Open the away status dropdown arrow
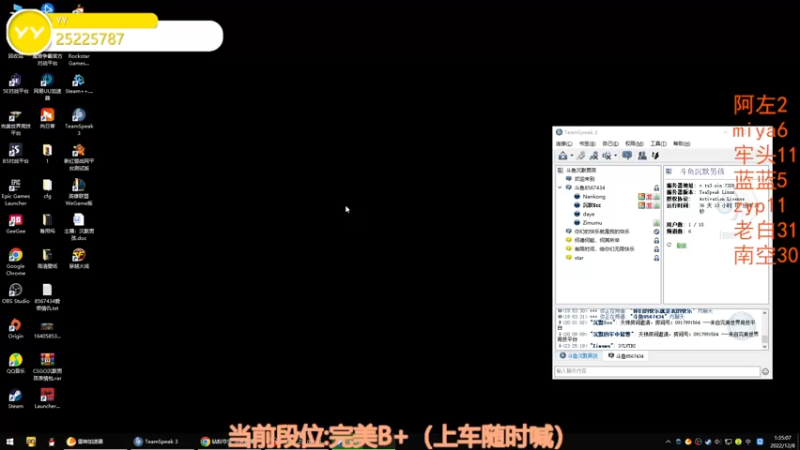This screenshot has width=800, height=450. tap(615, 156)
